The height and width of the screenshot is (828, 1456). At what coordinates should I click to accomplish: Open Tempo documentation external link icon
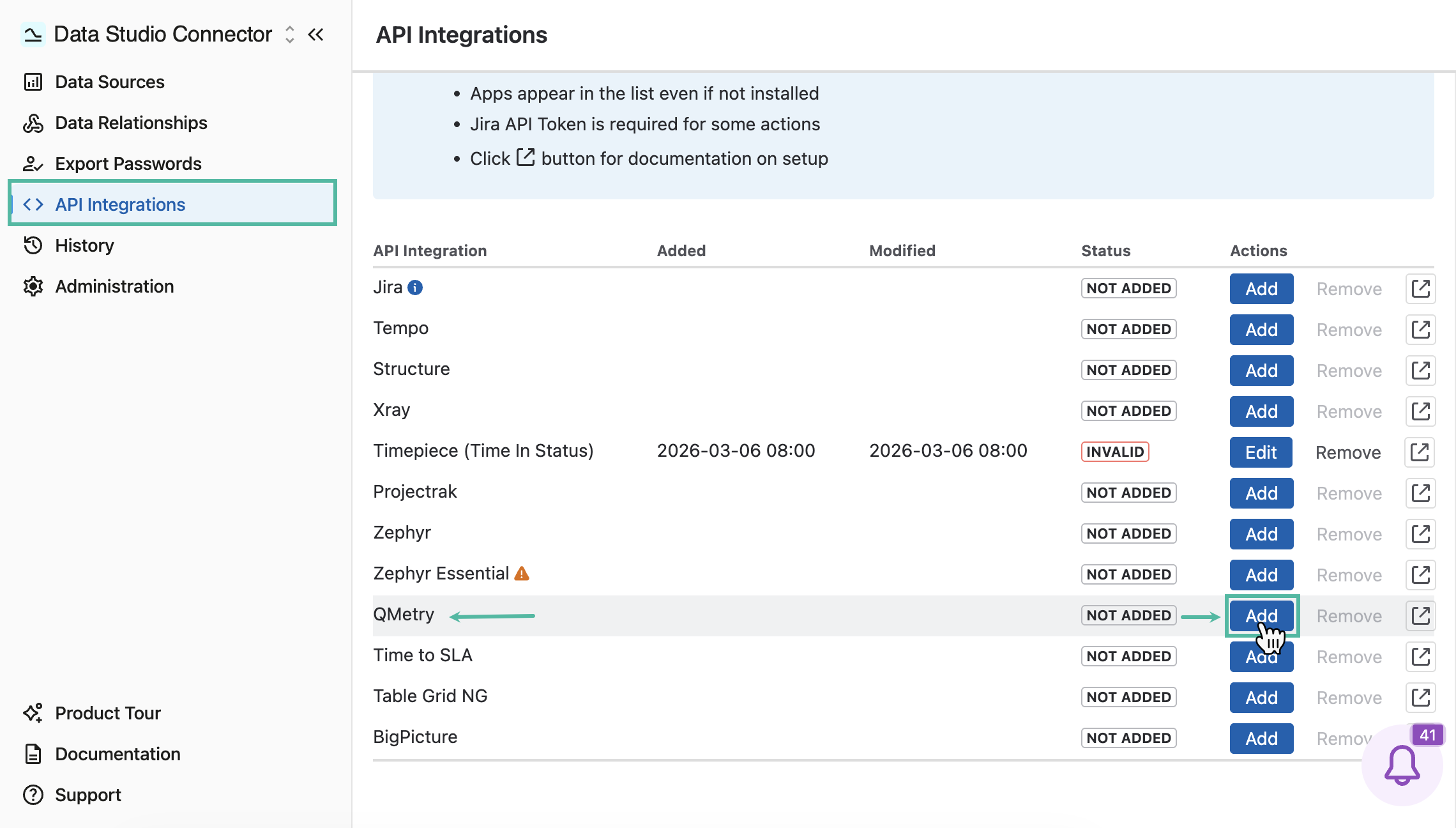(x=1420, y=330)
